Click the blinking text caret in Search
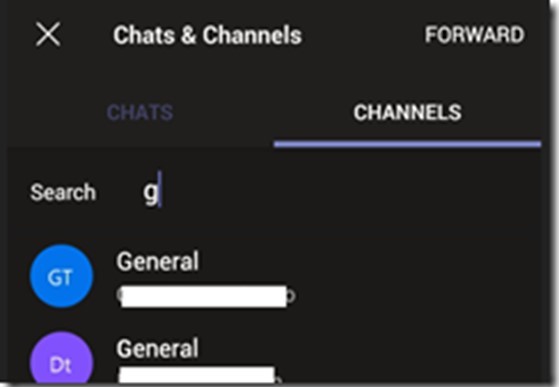The width and height of the screenshot is (559, 387). point(160,189)
